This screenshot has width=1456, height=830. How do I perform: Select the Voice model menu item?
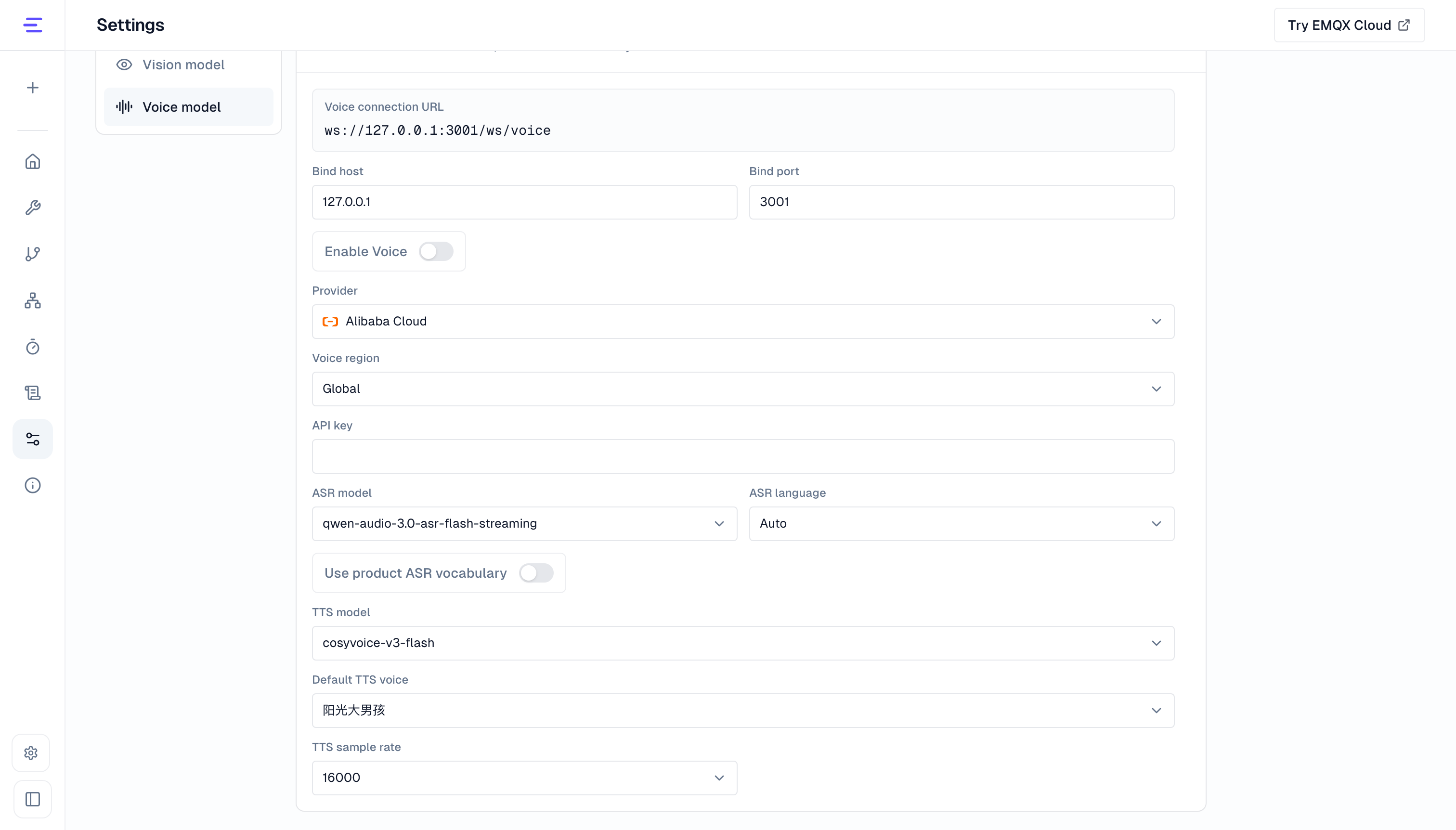point(189,107)
